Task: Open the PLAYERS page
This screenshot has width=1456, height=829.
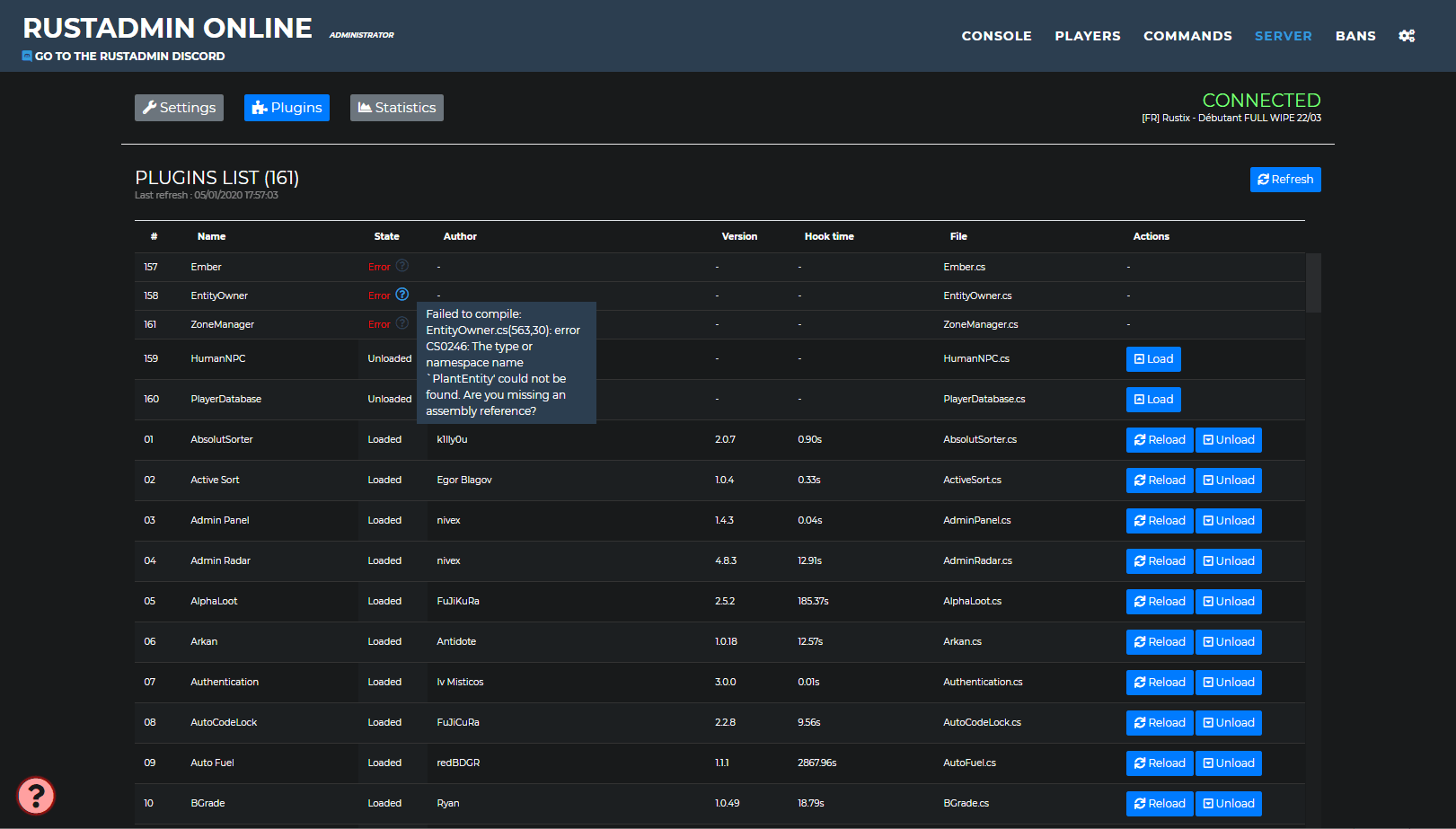Action: pos(1087,36)
